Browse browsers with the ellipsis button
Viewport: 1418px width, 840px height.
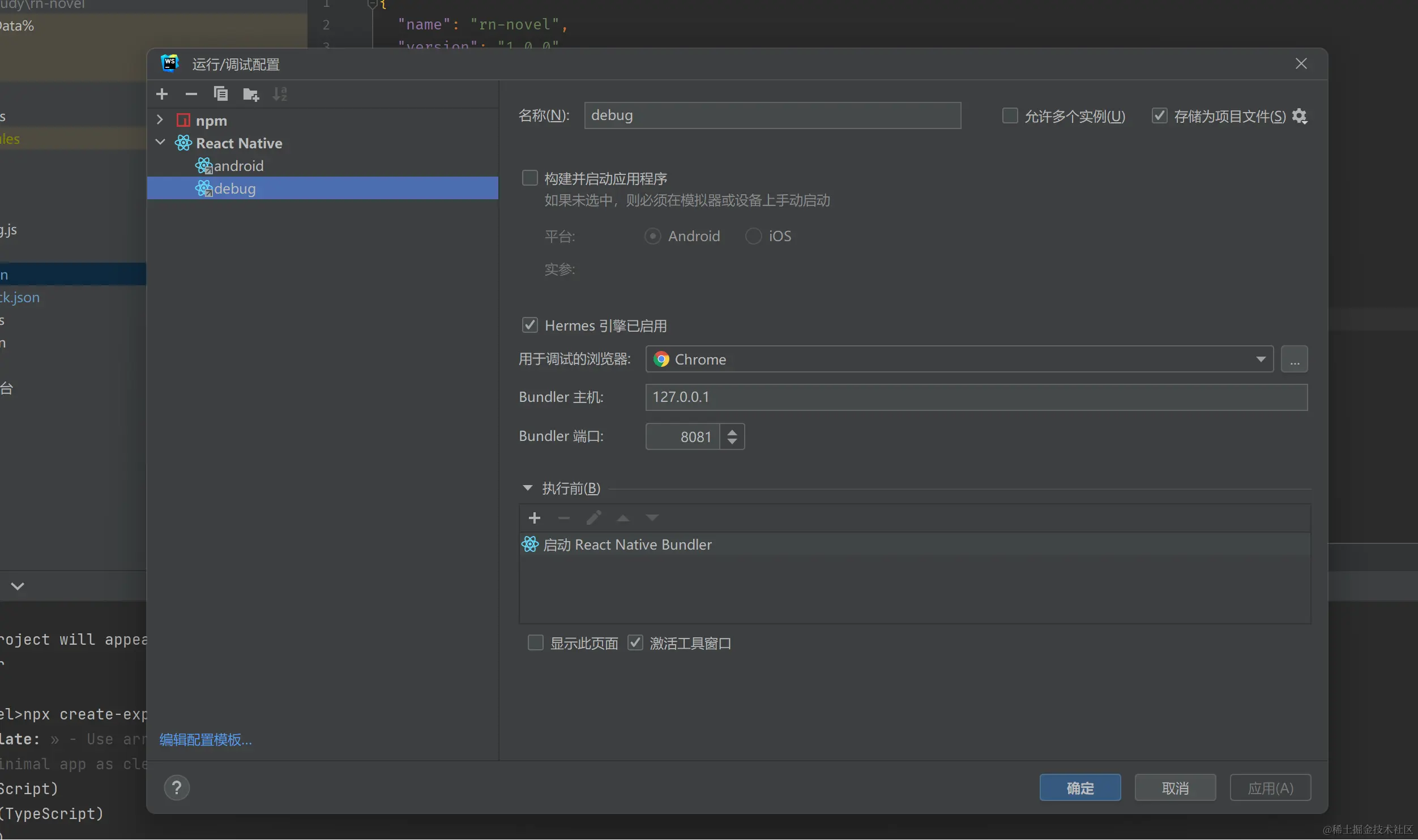coord(1295,359)
